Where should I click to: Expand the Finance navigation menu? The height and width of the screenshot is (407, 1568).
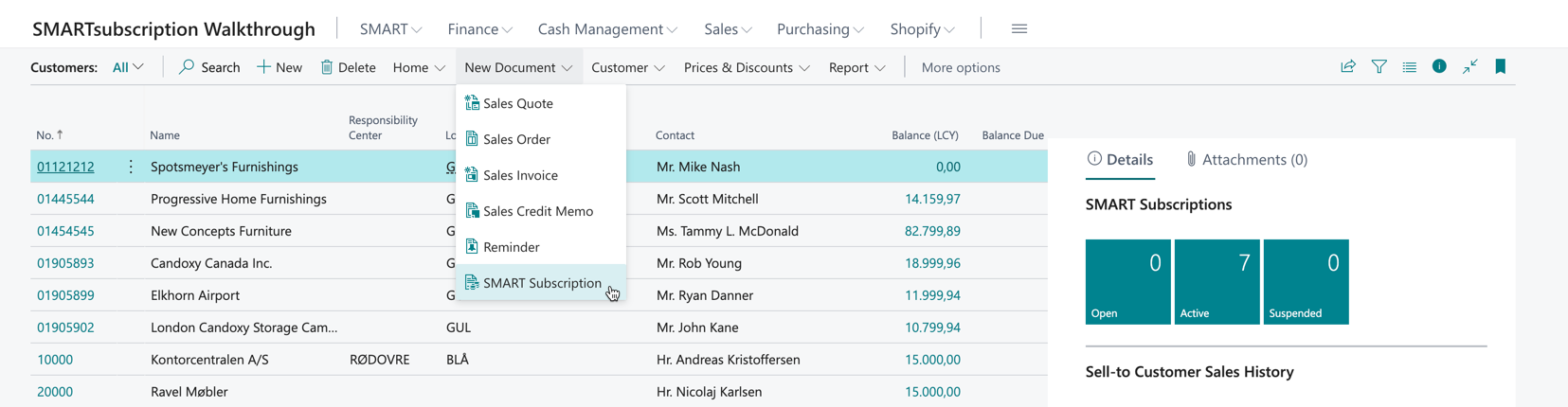[x=479, y=28]
